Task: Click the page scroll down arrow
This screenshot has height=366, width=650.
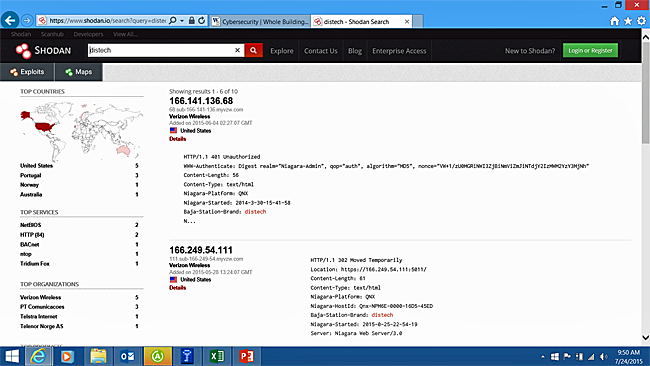Action: point(645,337)
